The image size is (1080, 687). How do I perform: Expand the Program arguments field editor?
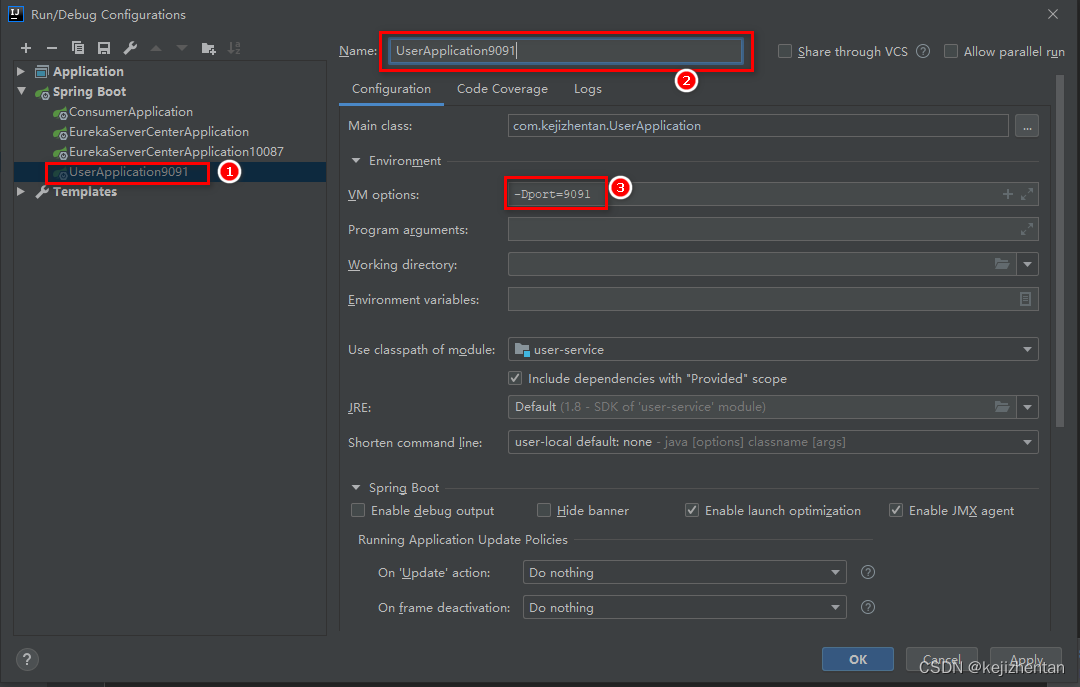point(1027,229)
